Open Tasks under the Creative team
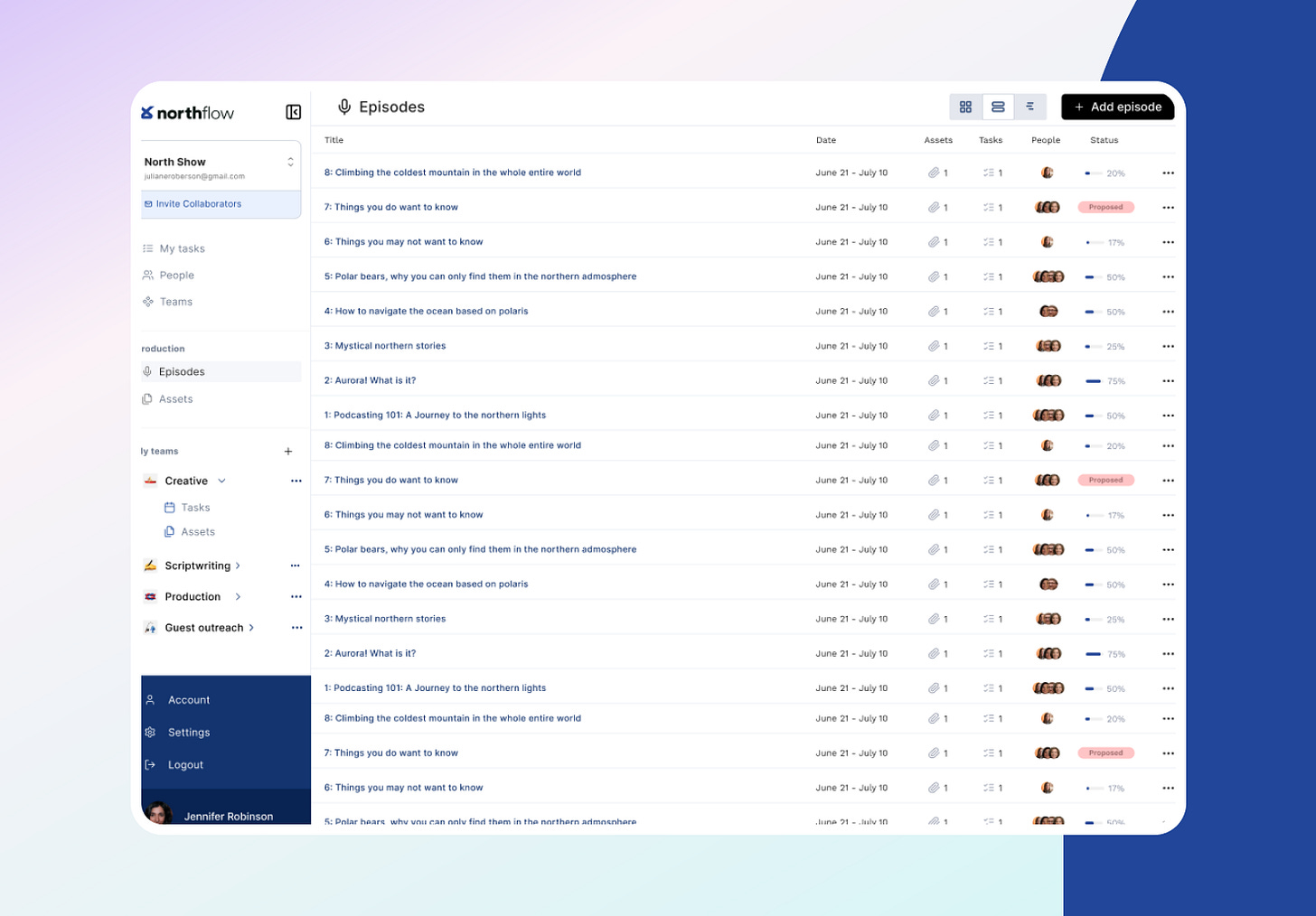Screen dimensions: 1316x916 [x=187, y=508]
